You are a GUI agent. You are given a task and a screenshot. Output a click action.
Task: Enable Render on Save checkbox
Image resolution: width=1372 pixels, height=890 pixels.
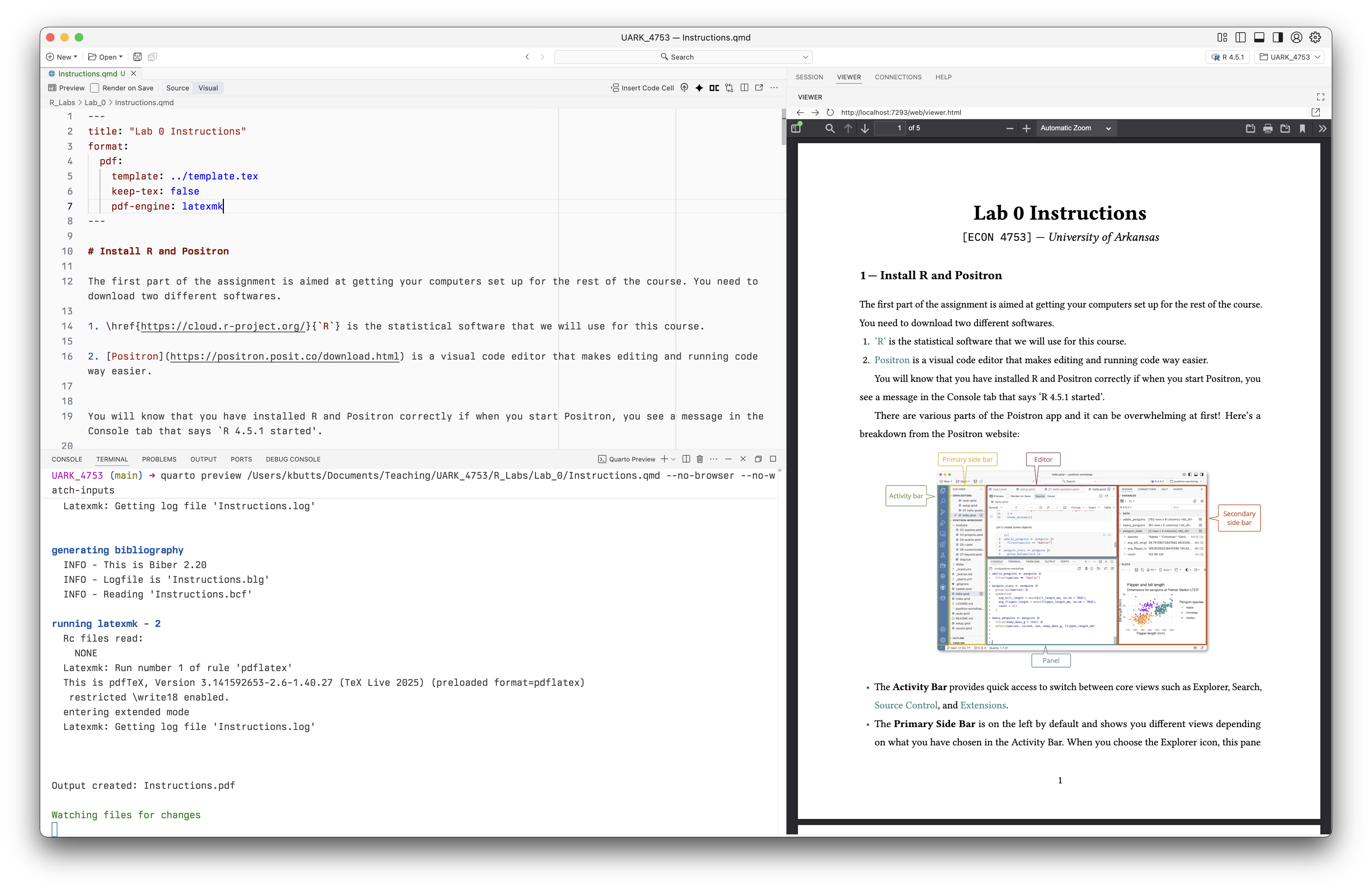[95, 88]
